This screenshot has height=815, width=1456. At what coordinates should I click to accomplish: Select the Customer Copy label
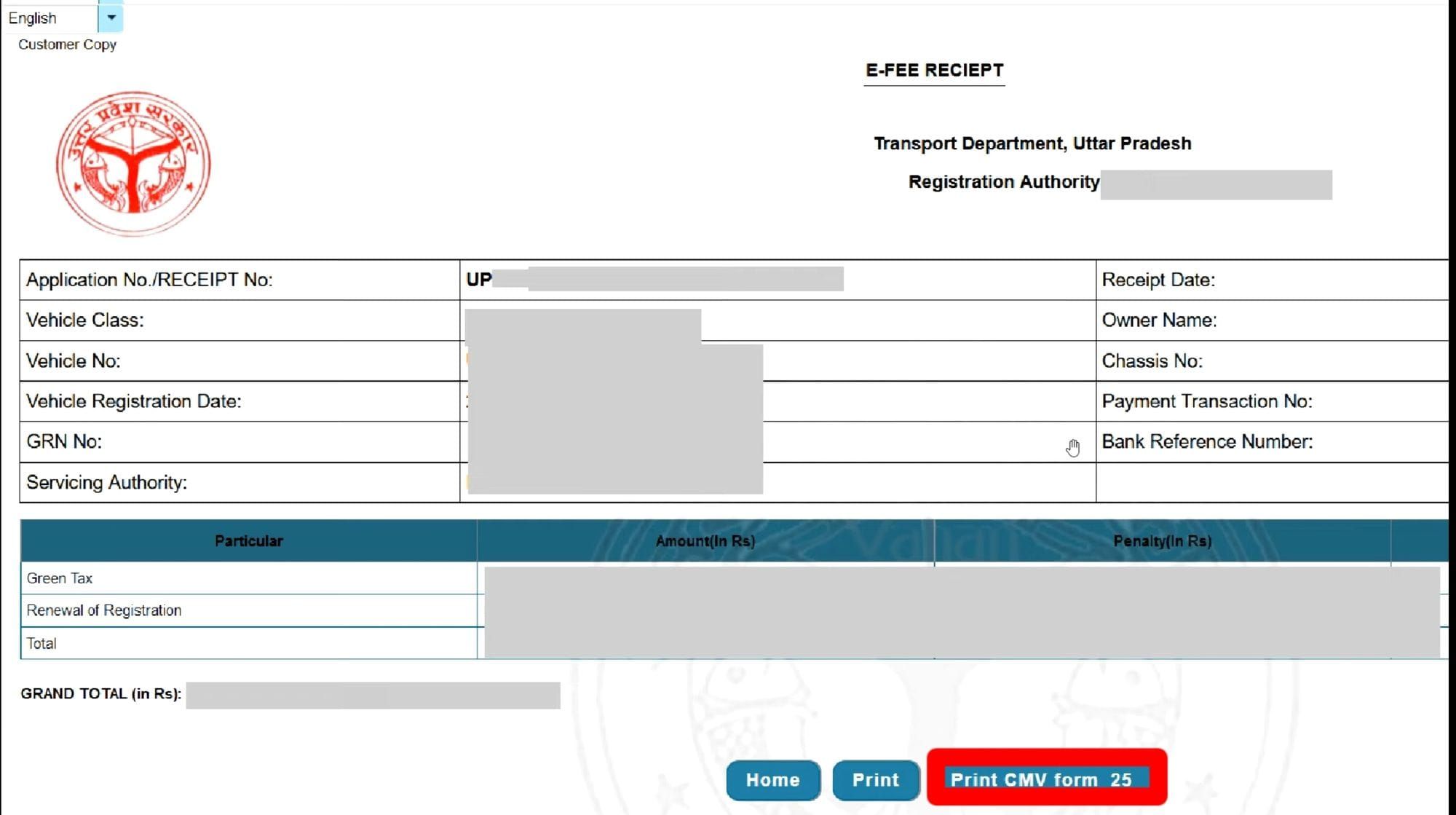point(66,44)
